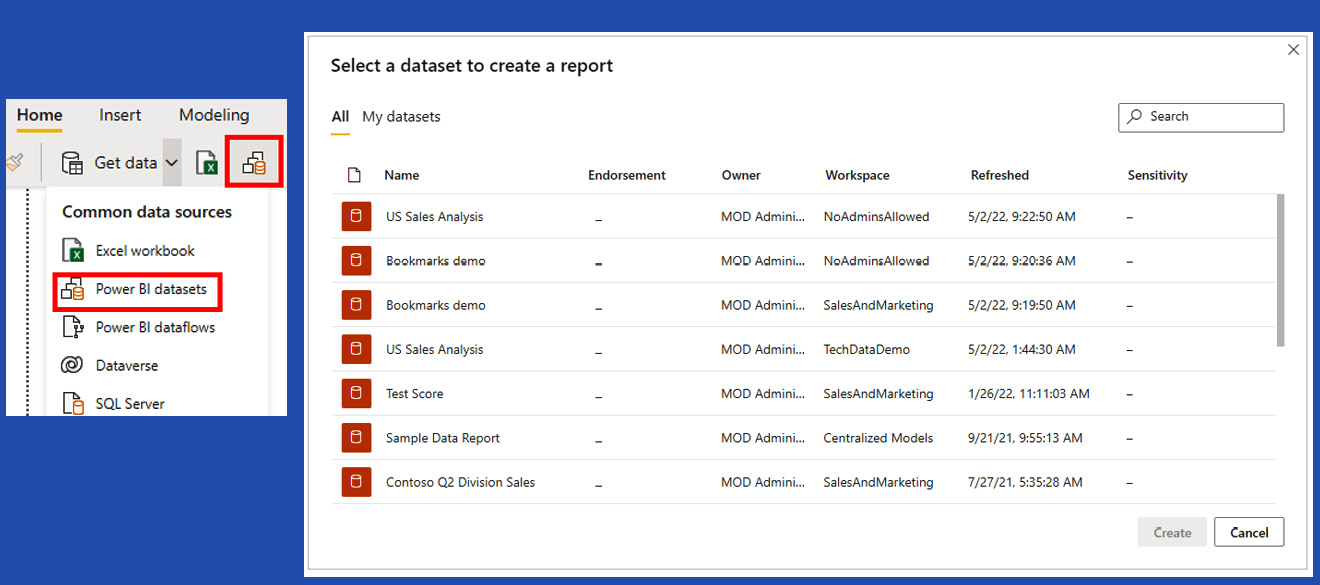Switch to My datasets tab
The height and width of the screenshot is (585, 1320).
(401, 117)
